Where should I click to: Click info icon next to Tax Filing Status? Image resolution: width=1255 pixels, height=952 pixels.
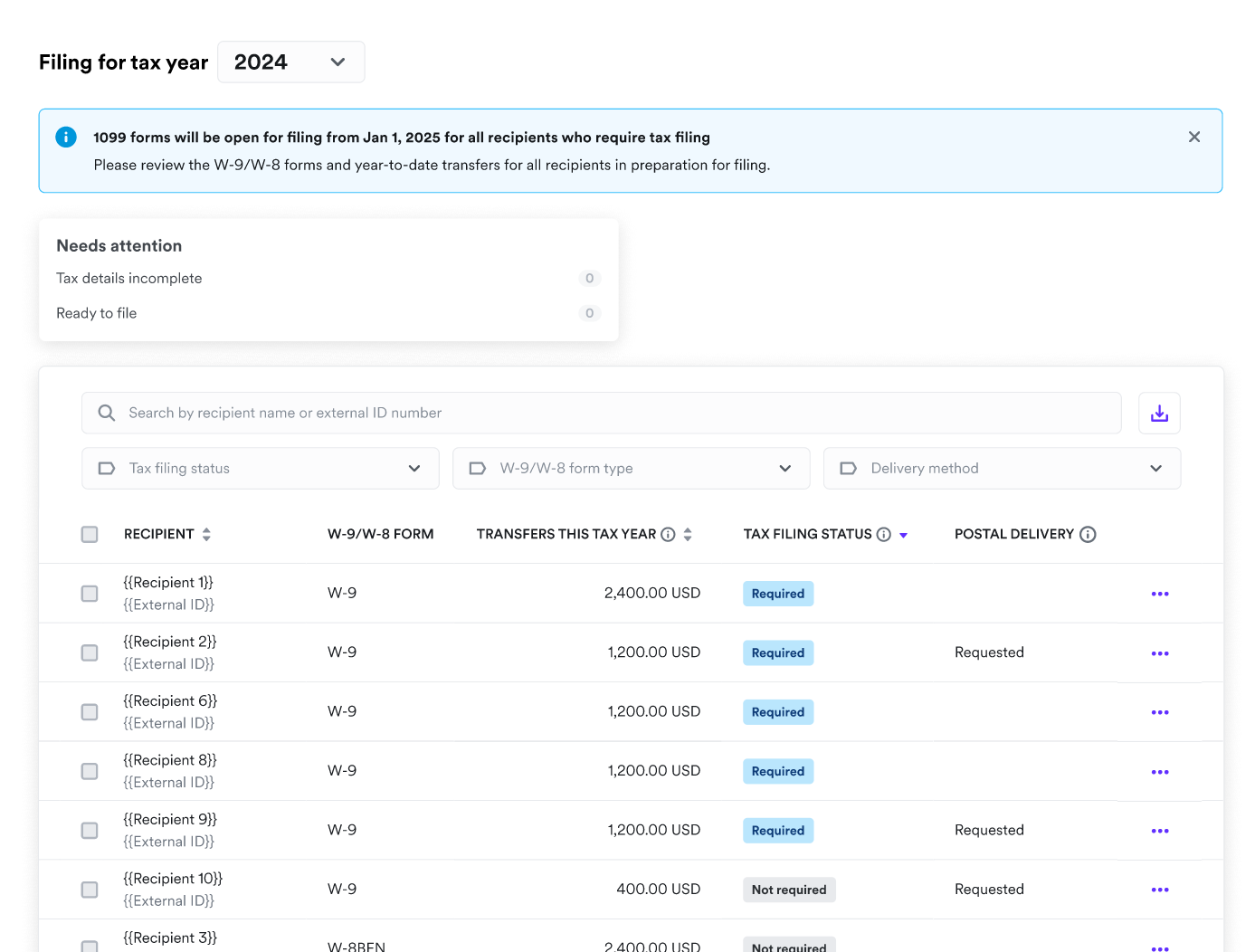click(884, 535)
